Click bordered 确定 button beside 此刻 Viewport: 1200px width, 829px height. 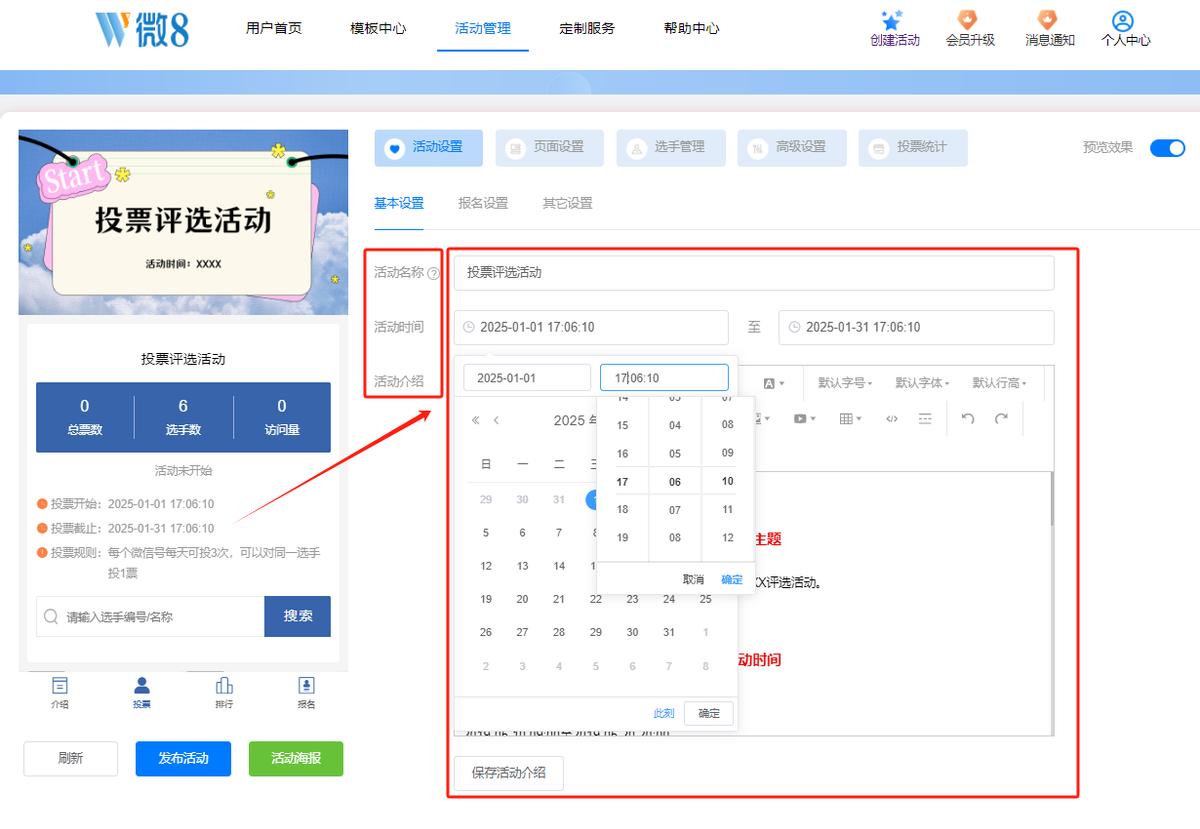[709, 713]
